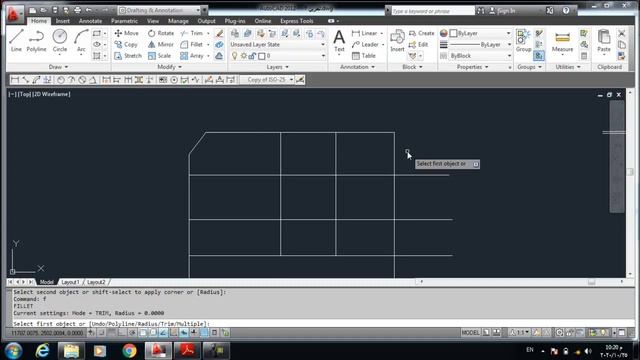The image size is (640, 360).
Task: Click the Text annotation tool
Action: tap(339, 41)
